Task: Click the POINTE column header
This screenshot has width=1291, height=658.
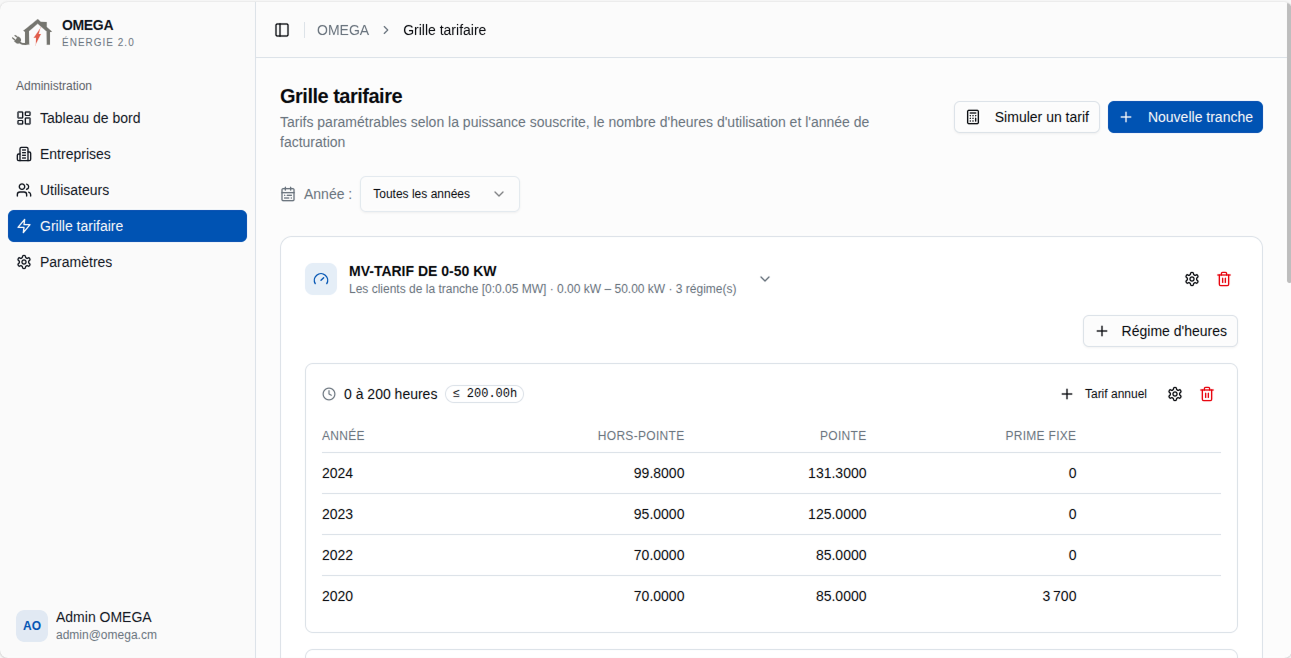Action: click(843, 436)
